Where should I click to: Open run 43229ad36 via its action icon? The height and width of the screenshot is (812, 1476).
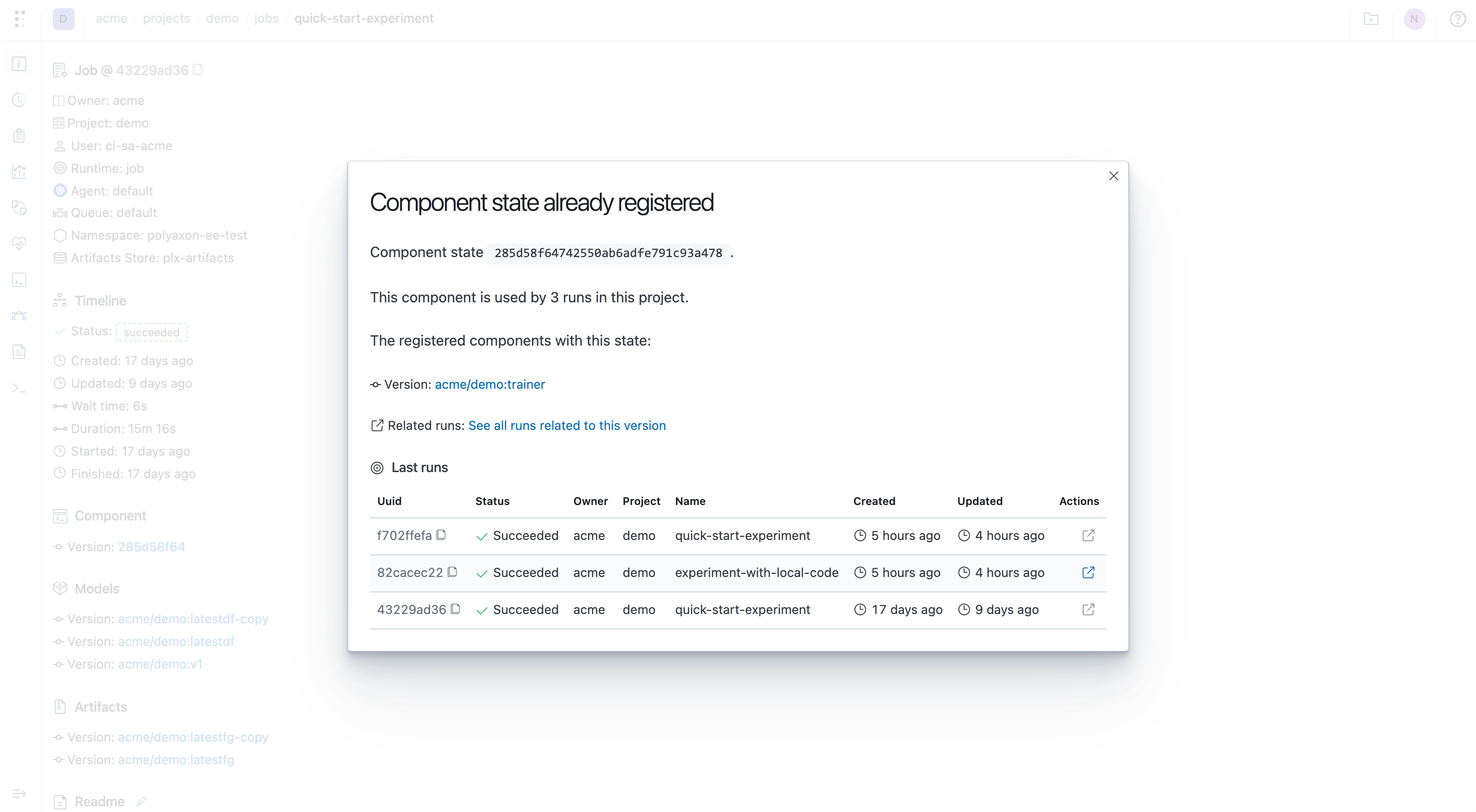[1088, 609]
